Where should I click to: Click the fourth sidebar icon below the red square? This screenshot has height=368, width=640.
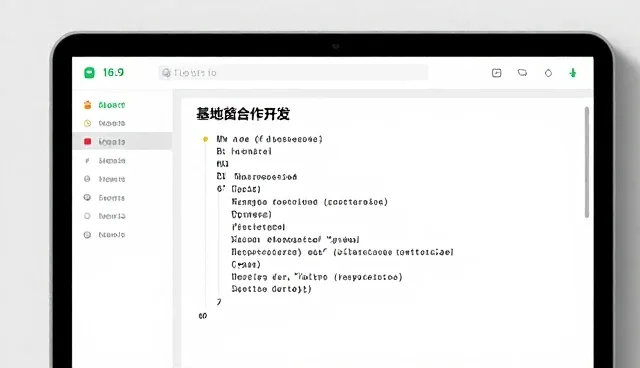(87, 161)
